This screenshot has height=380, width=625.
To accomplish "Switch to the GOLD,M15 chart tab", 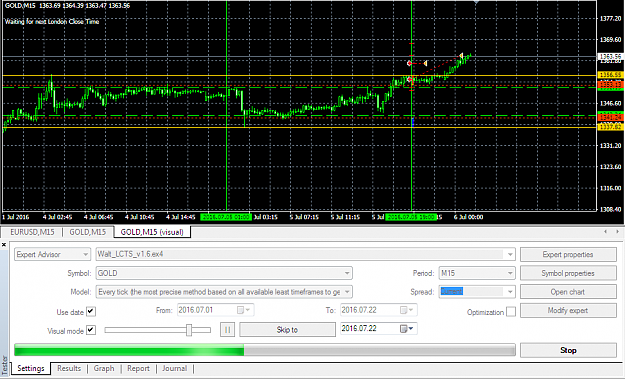I will click(x=88, y=232).
